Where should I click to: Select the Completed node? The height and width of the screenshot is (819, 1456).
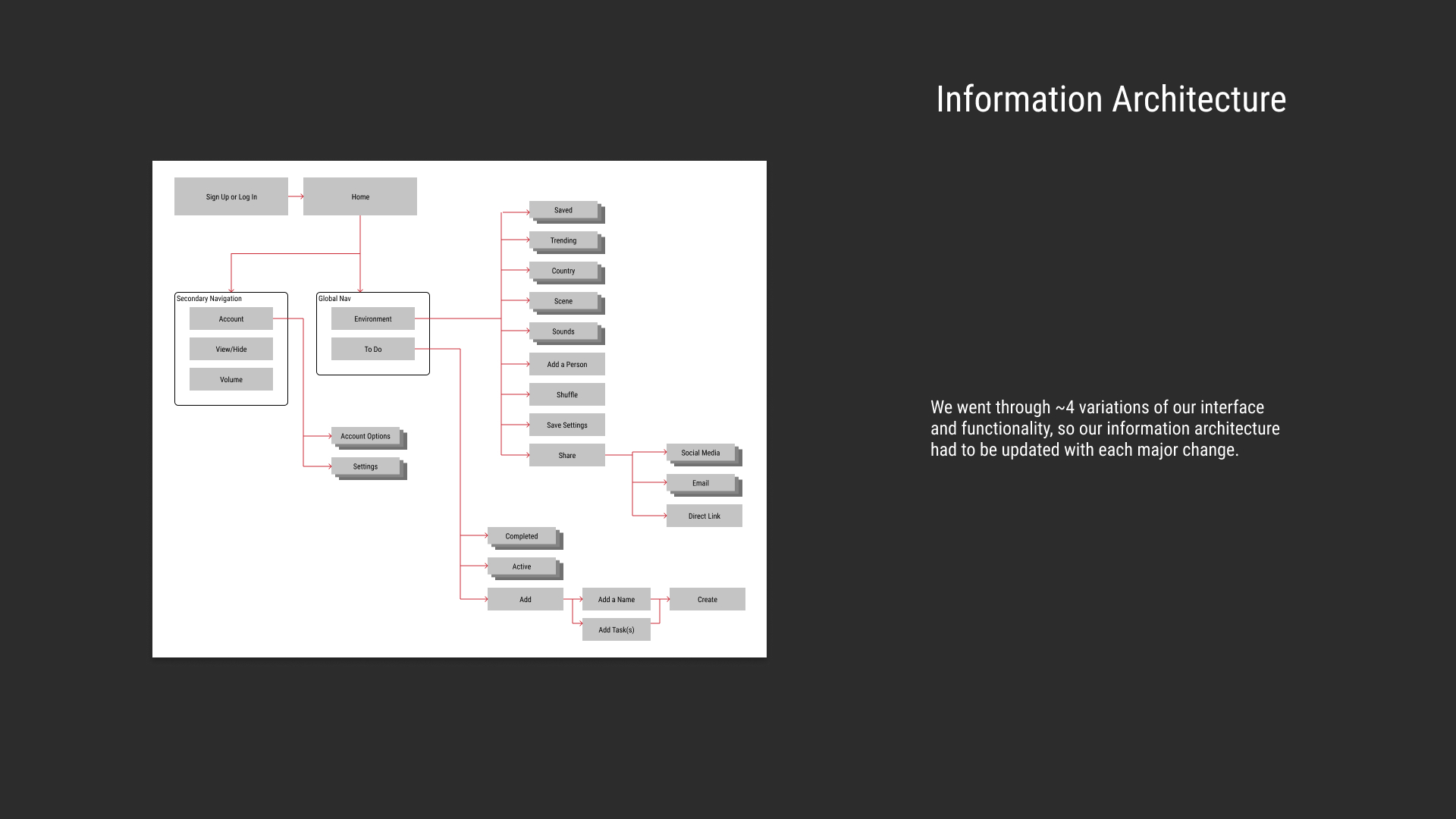(522, 536)
